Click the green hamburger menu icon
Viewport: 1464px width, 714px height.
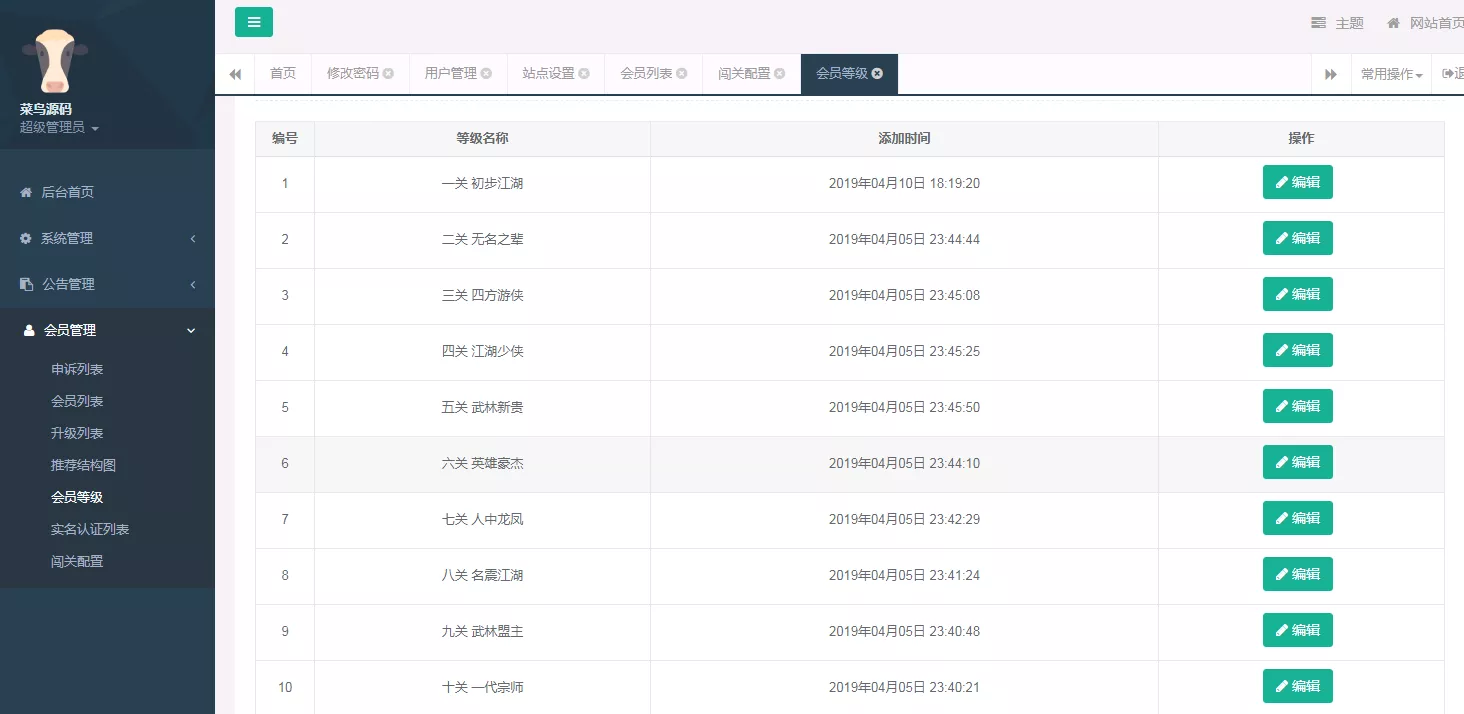pyautogui.click(x=253, y=21)
